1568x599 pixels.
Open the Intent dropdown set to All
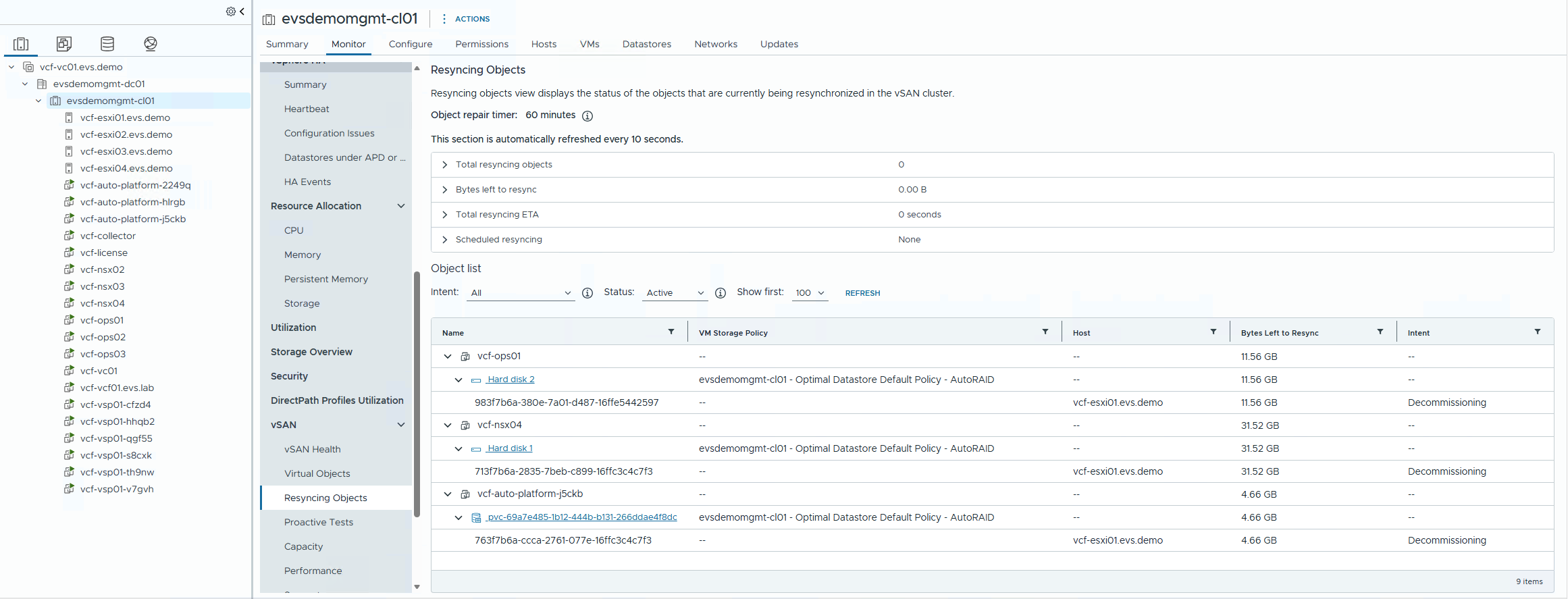521,293
